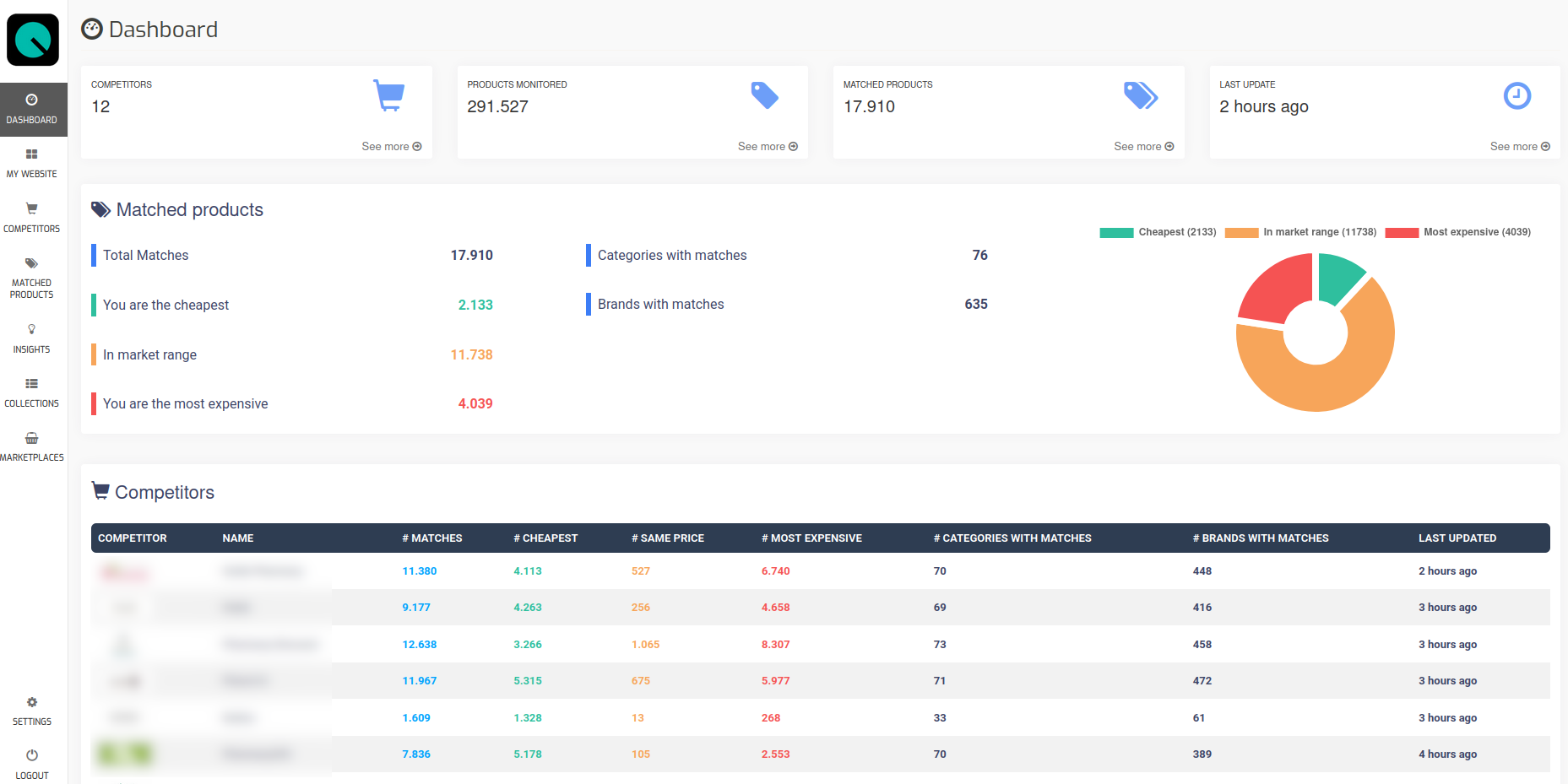
Task: Open the shopping cart icon in Competitors card
Action: [x=389, y=95]
